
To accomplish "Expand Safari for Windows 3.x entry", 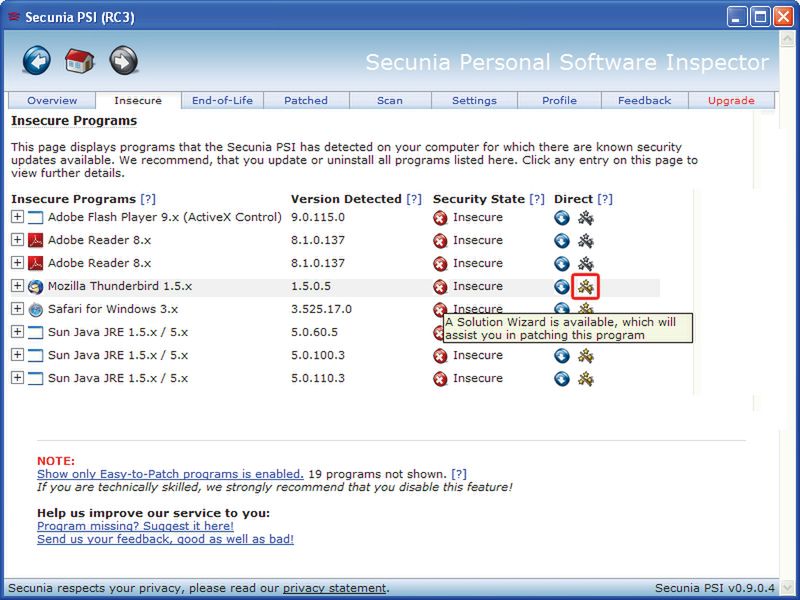I will point(17,309).
